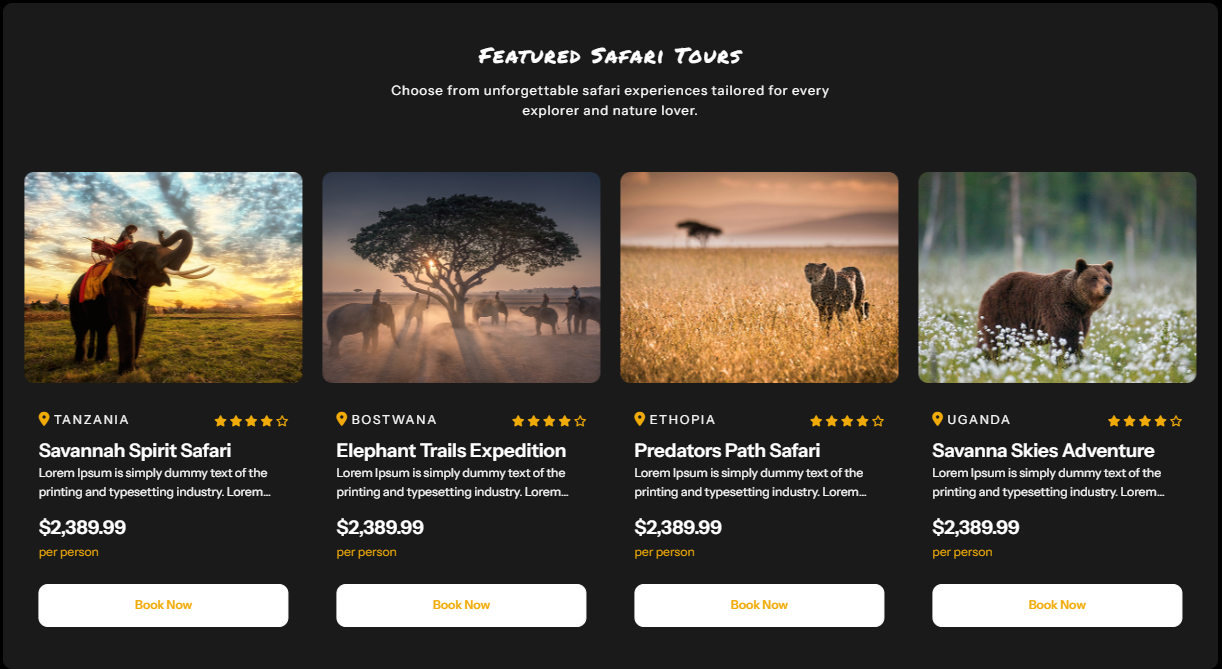Click the first star on Elephant Trails Expedition
The image size is (1222, 669).
tap(518, 421)
